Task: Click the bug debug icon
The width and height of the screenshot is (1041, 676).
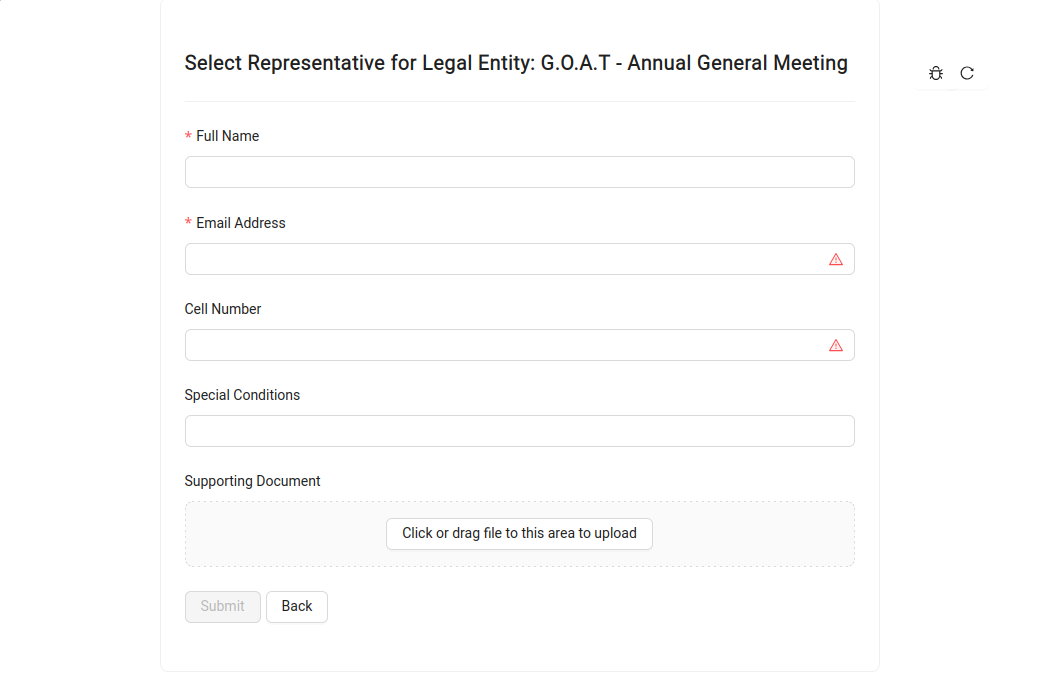Action: tap(935, 73)
